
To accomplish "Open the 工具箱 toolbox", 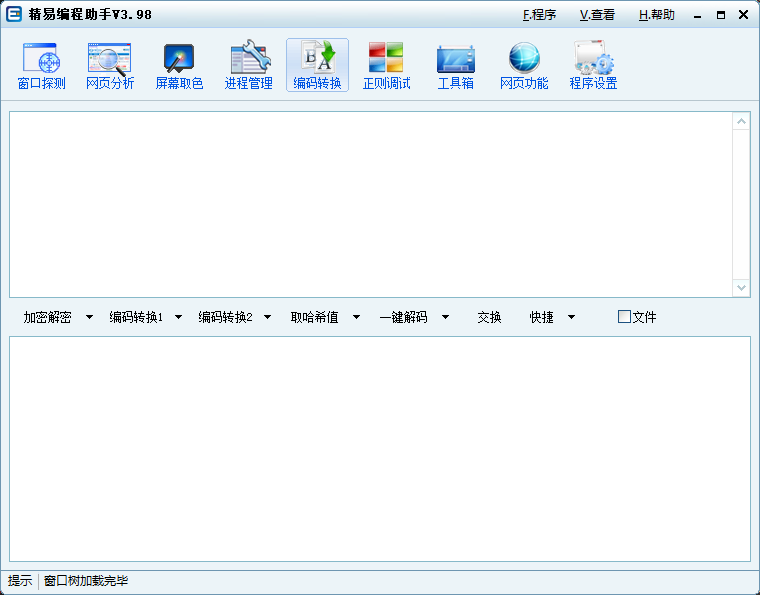I will [456, 65].
